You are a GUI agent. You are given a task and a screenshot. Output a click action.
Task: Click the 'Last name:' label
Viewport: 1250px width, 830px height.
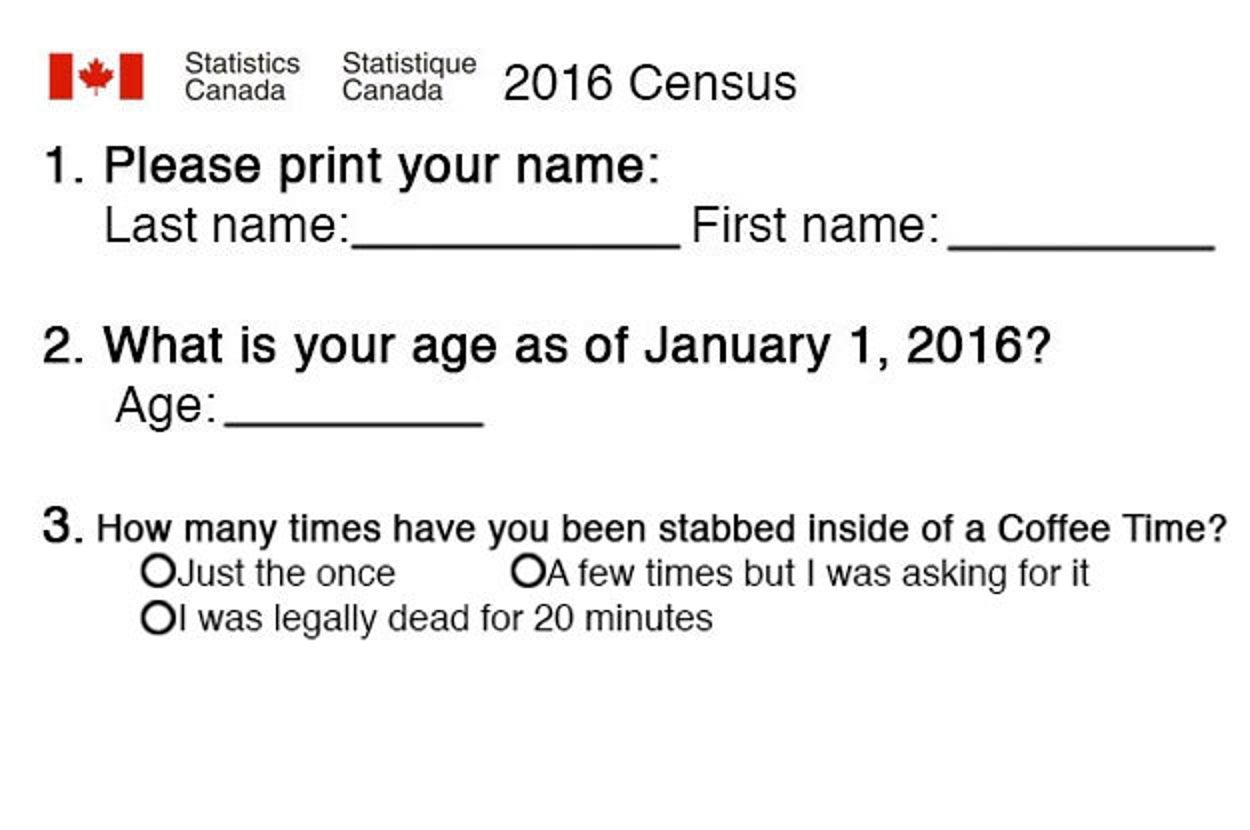pyautogui.click(x=226, y=226)
